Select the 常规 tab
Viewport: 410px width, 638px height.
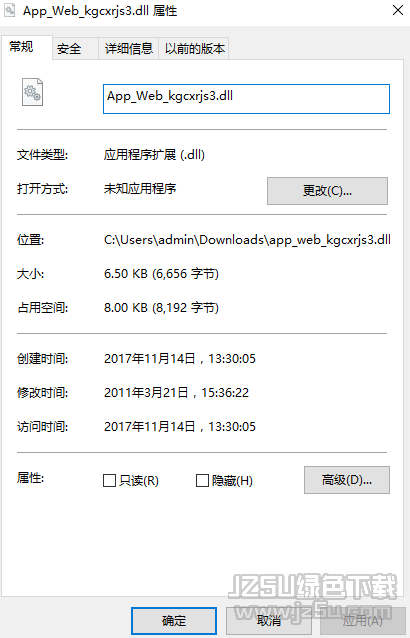(x=27, y=48)
